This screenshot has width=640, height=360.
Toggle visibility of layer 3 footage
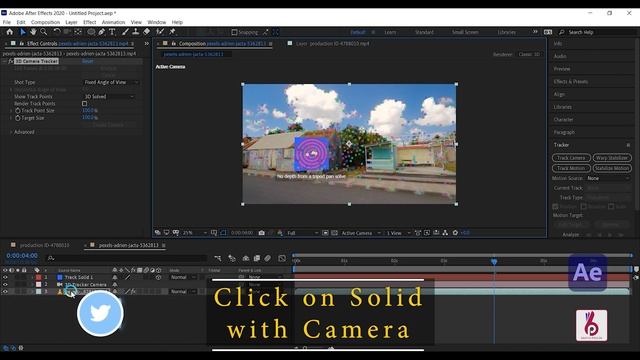coord(5,291)
